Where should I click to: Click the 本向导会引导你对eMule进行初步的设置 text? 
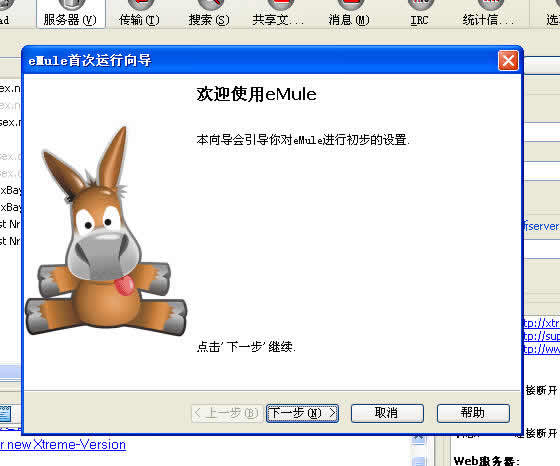[x=303, y=140]
